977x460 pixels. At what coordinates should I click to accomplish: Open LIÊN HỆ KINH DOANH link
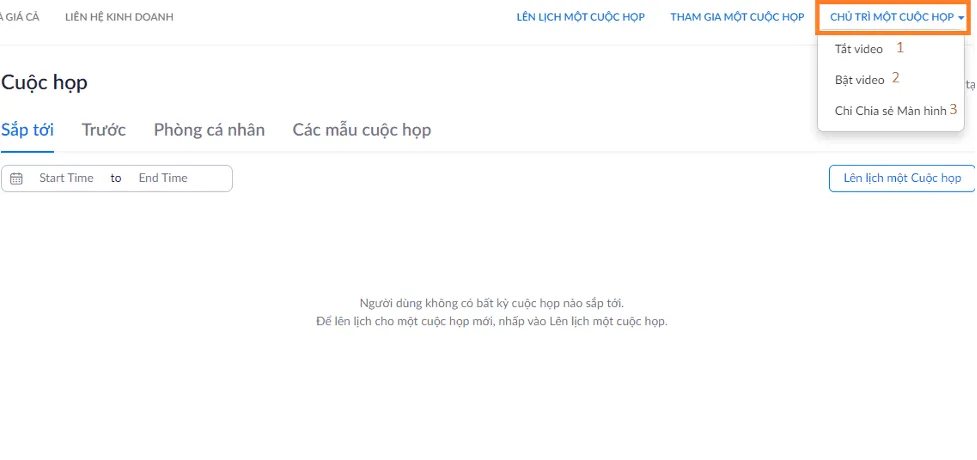[119, 17]
